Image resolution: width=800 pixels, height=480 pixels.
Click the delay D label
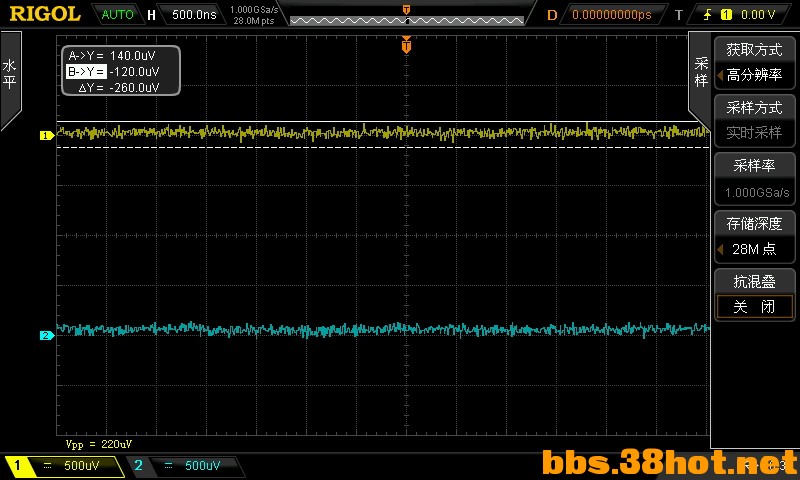point(552,15)
